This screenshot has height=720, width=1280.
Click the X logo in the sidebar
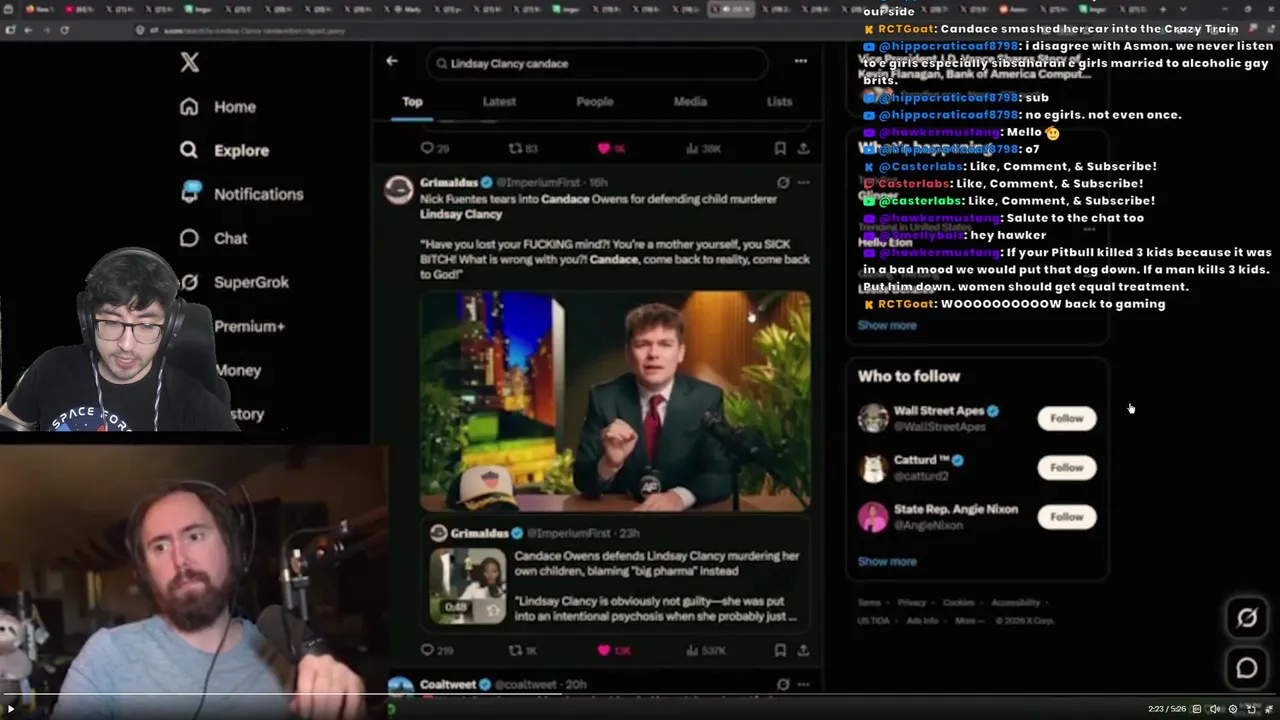(x=190, y=63)
